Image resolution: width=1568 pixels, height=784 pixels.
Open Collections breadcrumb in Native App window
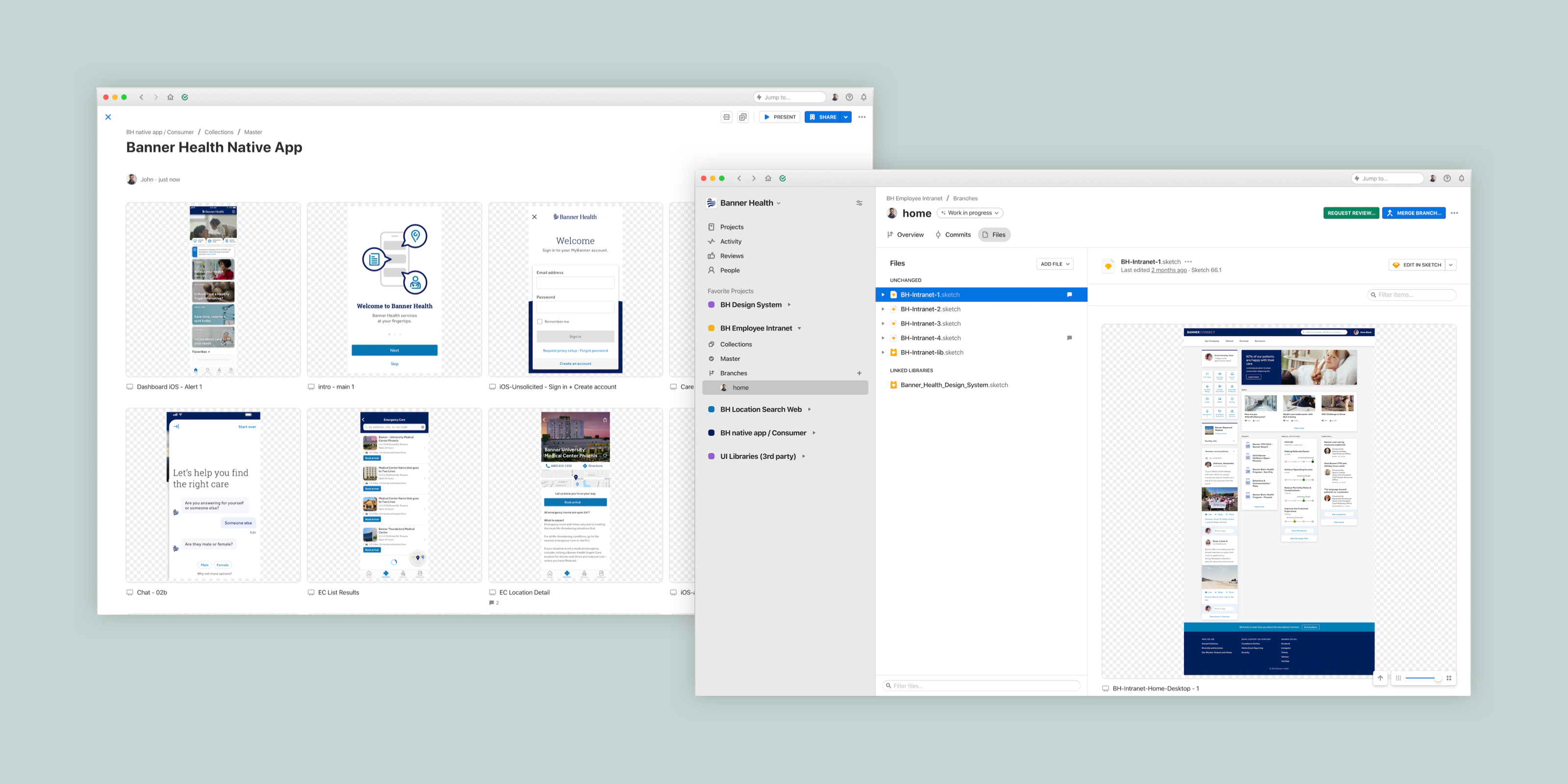click(x=219, y=132)
